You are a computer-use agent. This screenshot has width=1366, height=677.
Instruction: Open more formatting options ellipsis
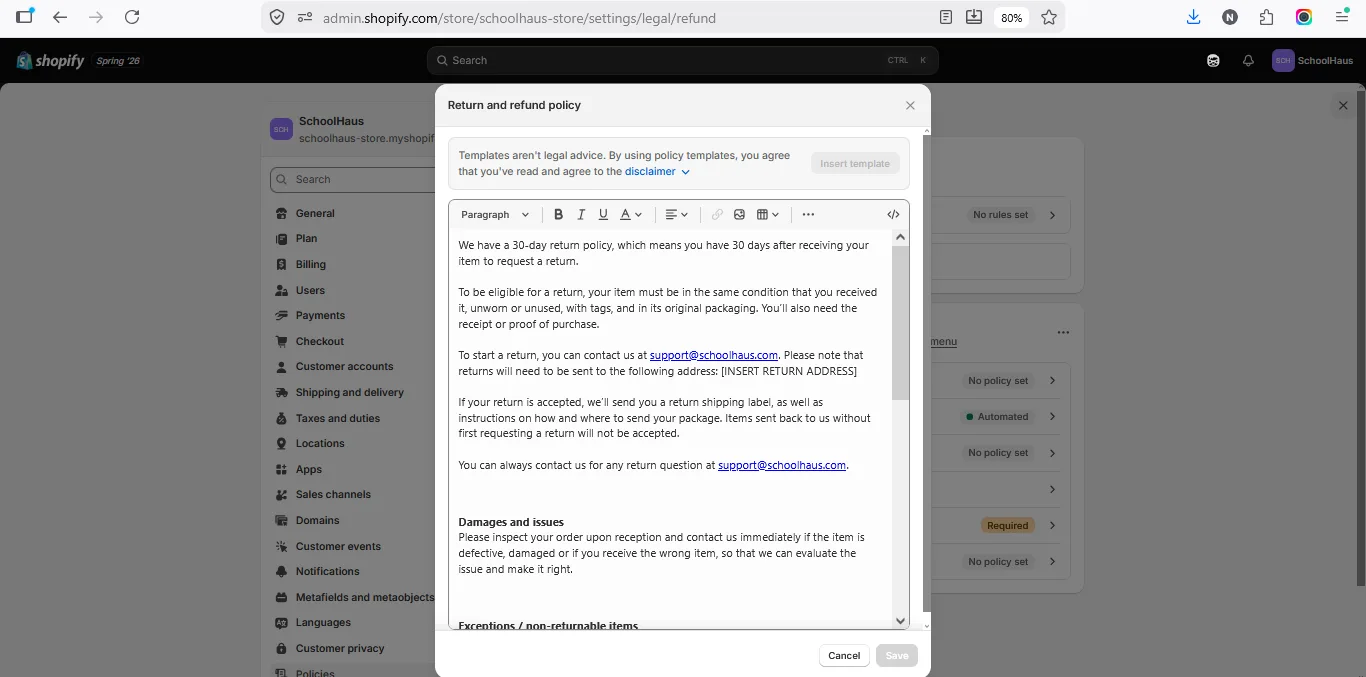click(808, 215)
